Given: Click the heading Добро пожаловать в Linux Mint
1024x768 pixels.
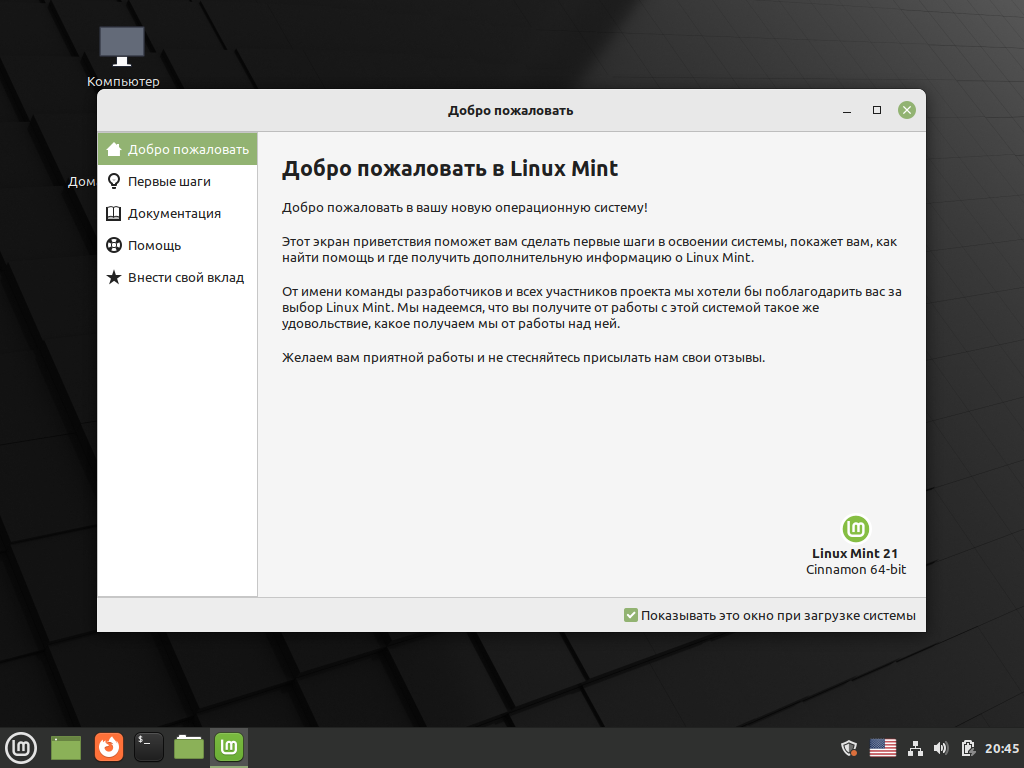Looking at the screenshot, I should coord(449,168).
